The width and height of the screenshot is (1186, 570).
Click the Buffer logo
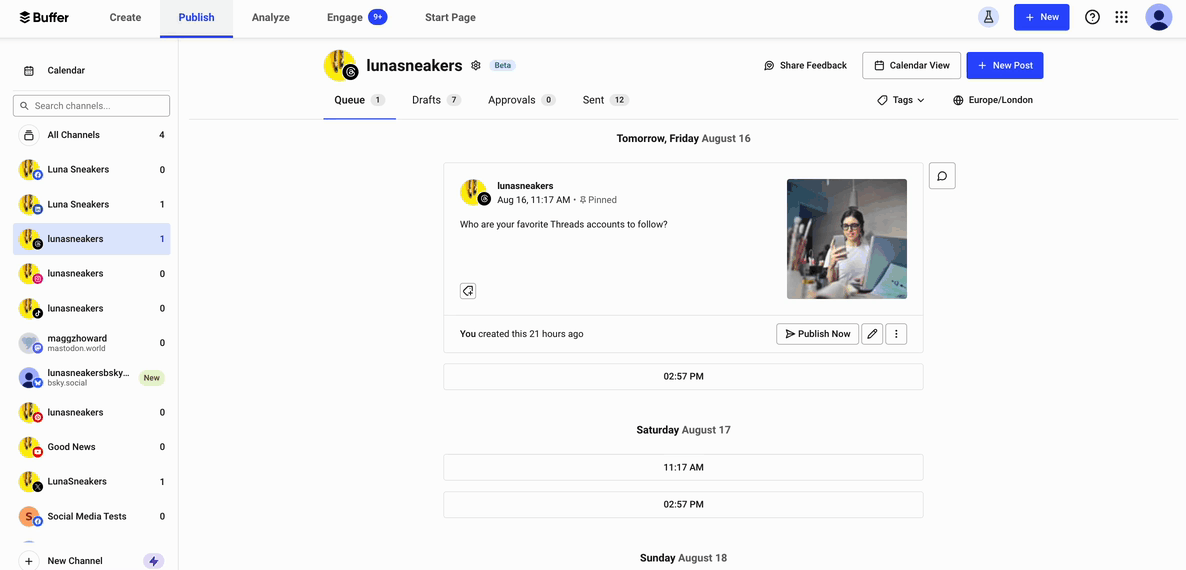coord(44,17)
